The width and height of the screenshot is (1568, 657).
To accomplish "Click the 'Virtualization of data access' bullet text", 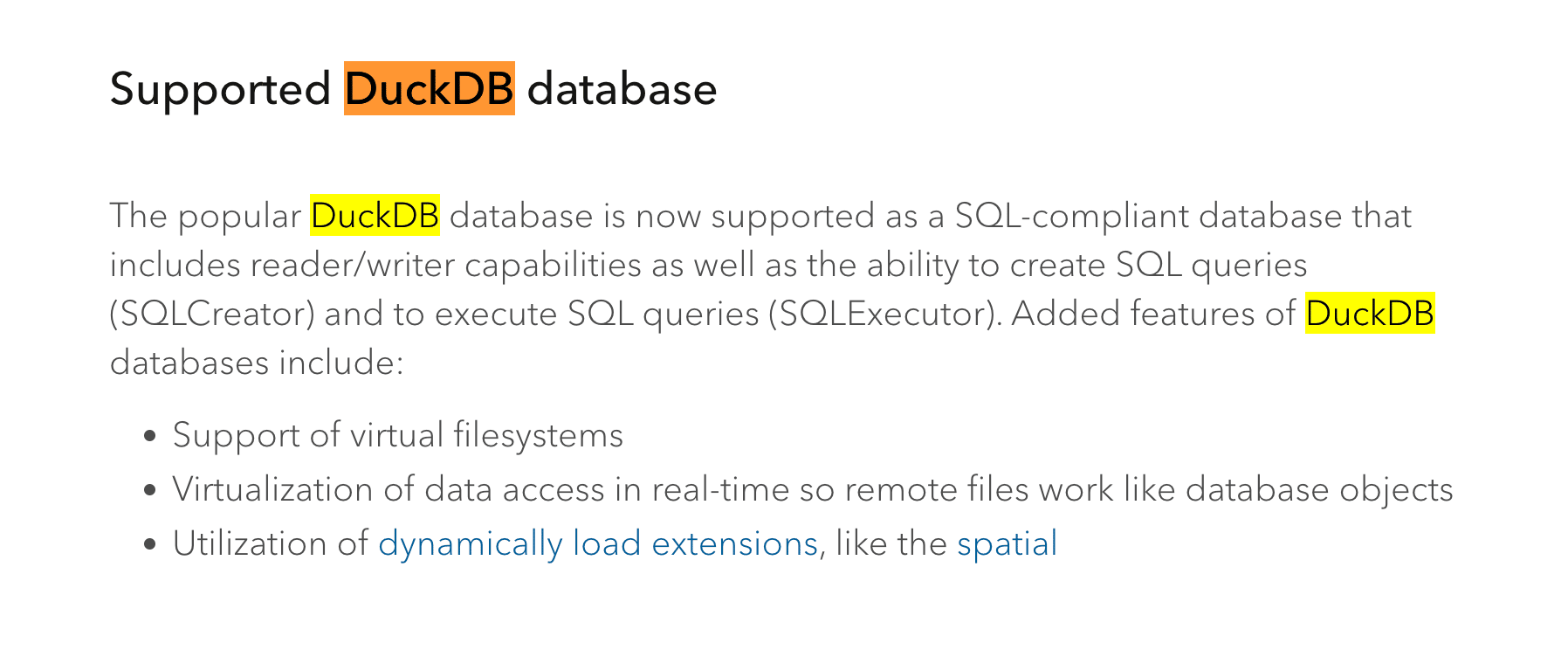I will [813, 489].
